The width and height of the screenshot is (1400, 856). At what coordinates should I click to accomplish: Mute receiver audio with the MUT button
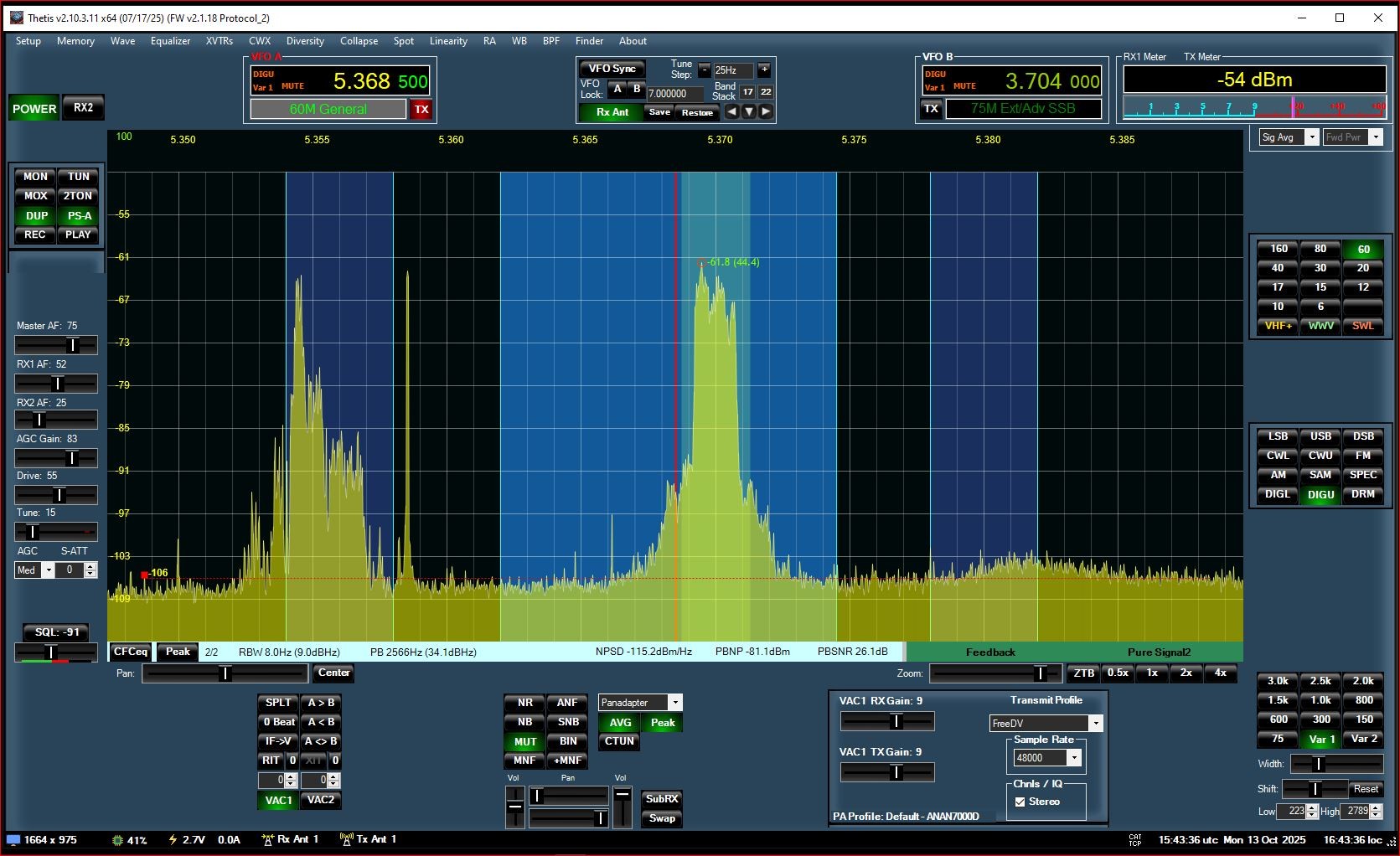point(524,741)
